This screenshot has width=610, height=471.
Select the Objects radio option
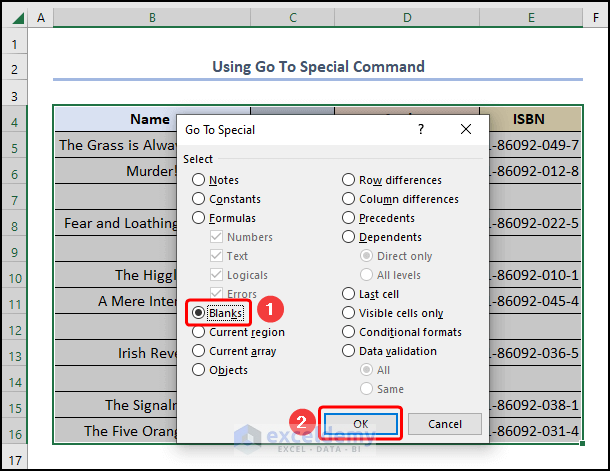coord(199,370)
